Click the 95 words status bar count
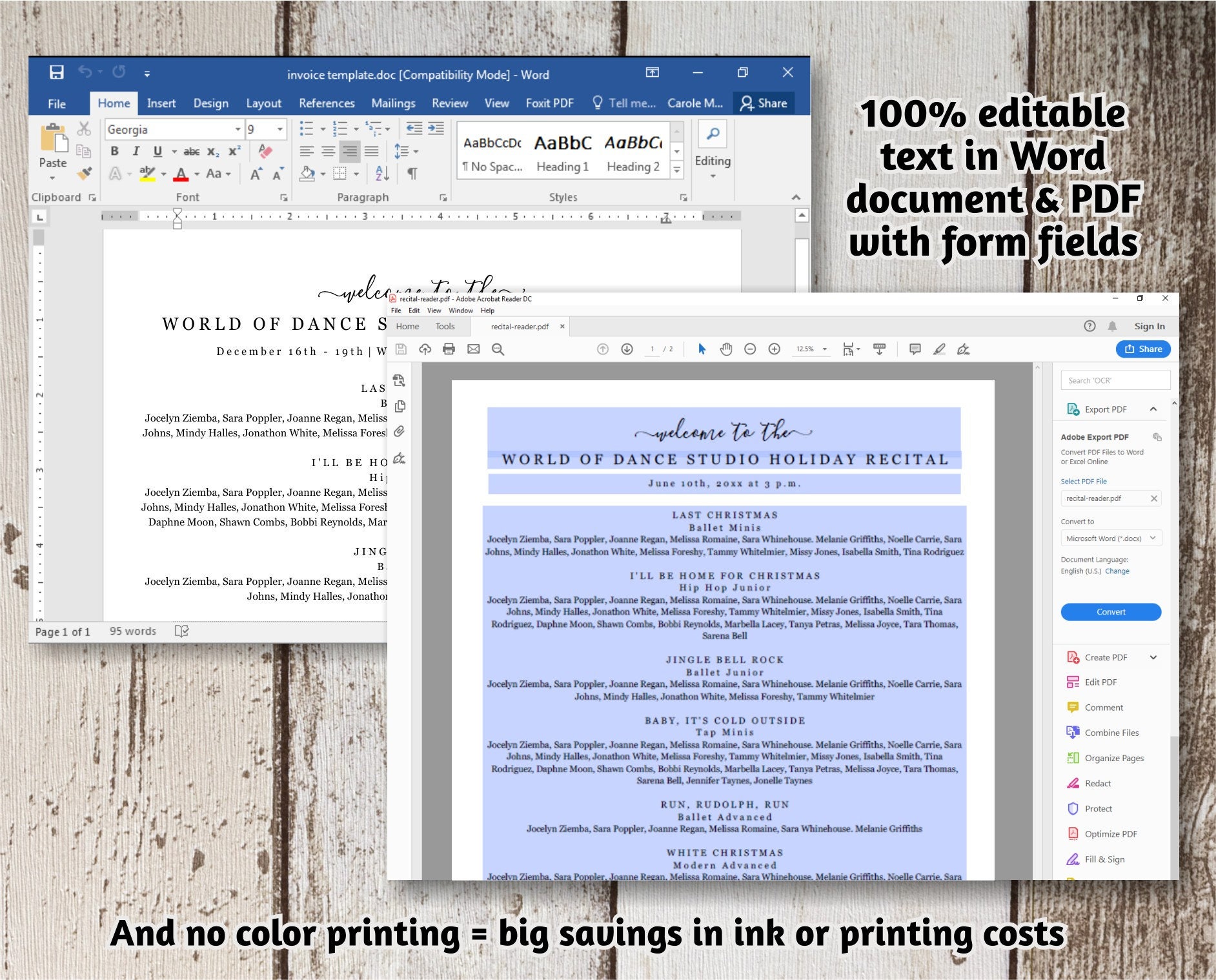The width and height of the screenshot is (1216, 980). pos(133,631)
